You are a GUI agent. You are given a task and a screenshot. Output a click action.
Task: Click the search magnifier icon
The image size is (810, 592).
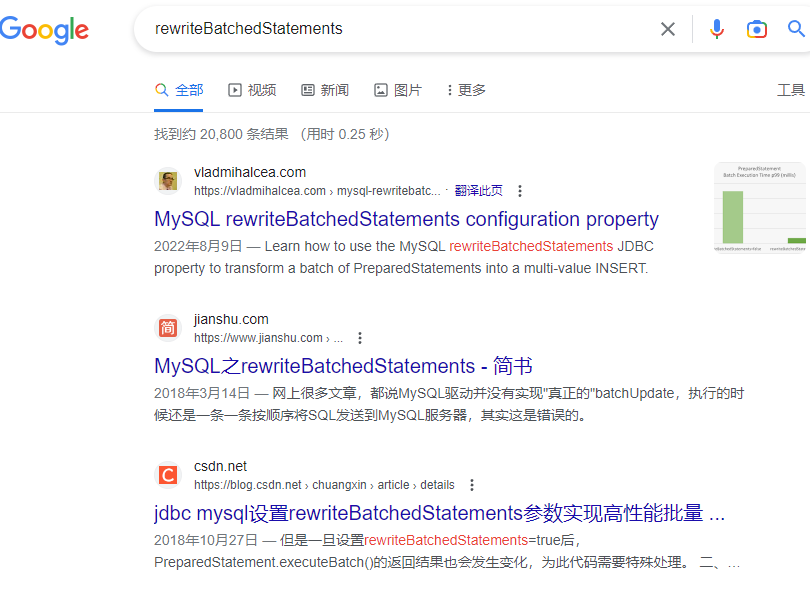coord(794,29)
